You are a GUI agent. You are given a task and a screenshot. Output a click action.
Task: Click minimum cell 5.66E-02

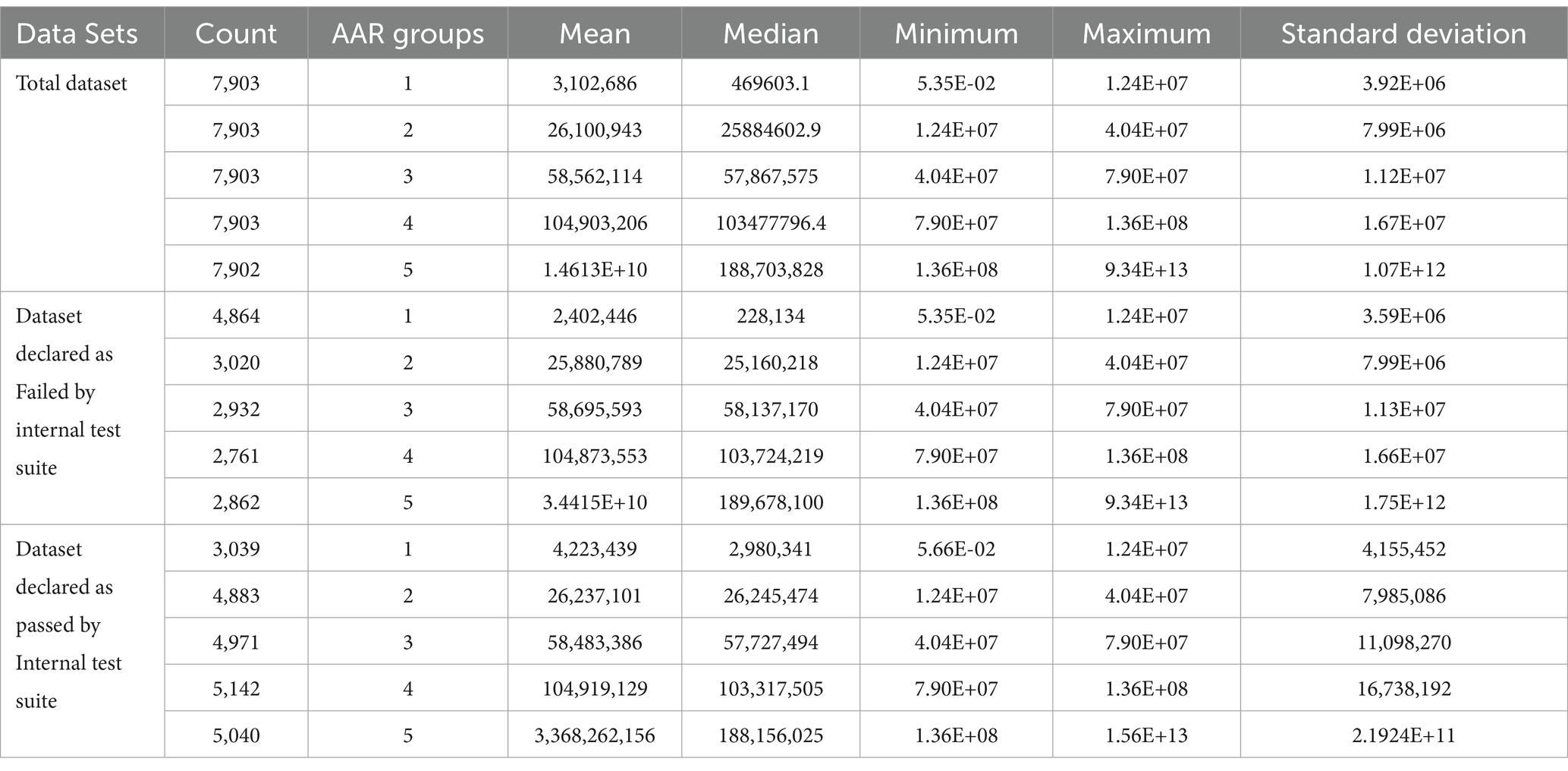coord(956,549)
